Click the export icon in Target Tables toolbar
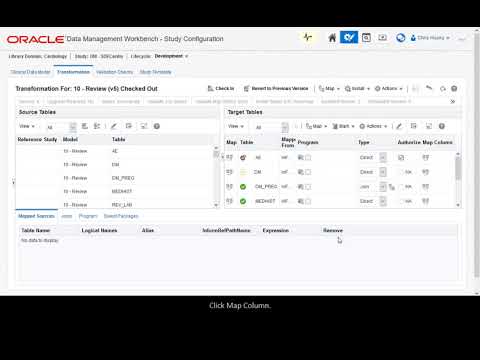Viewport: 480px width, 360px height. 414,126
